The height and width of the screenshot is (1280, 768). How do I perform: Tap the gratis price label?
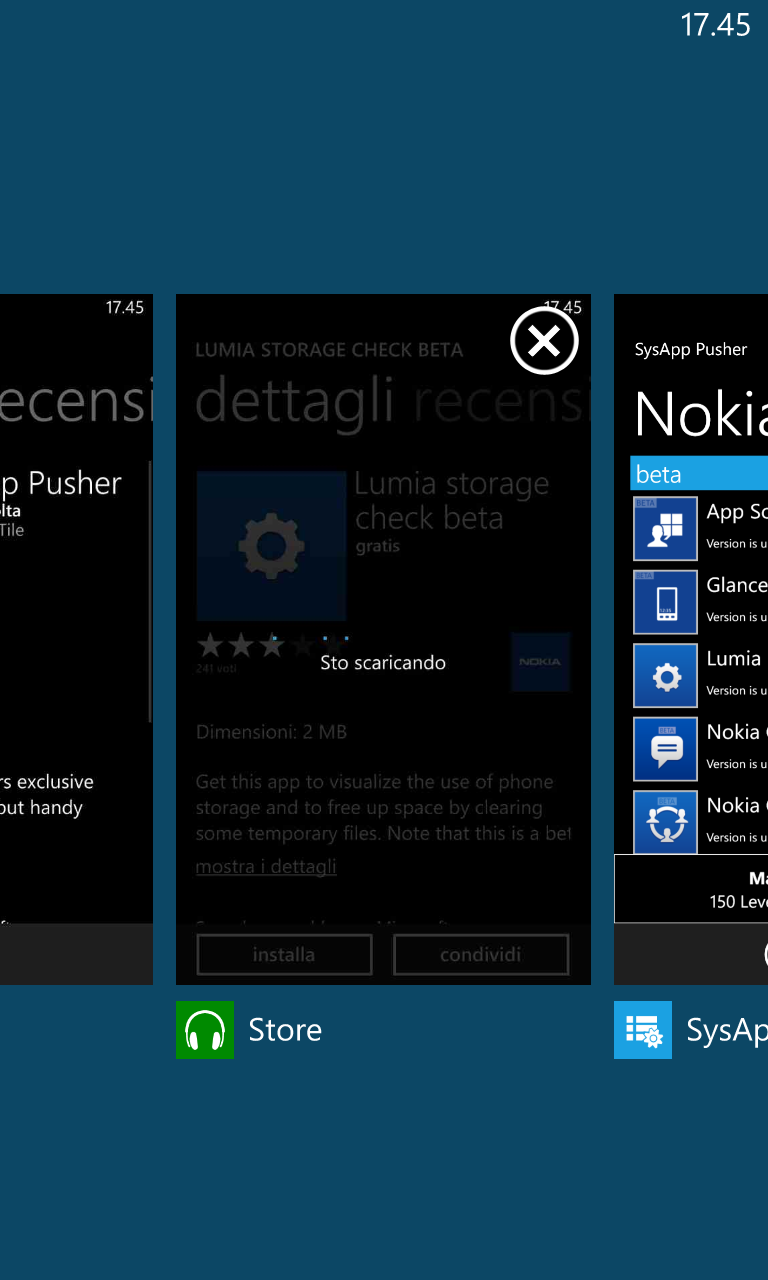378,547
